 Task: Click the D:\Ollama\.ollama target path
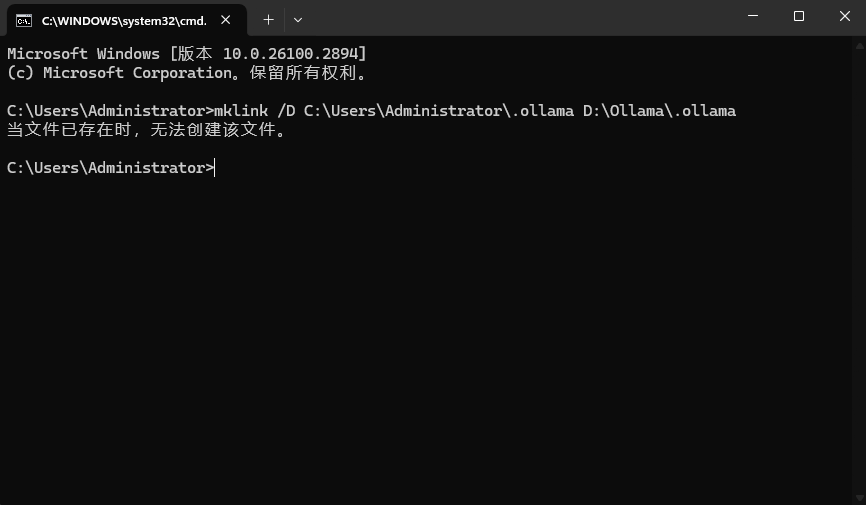click(659, 111)
